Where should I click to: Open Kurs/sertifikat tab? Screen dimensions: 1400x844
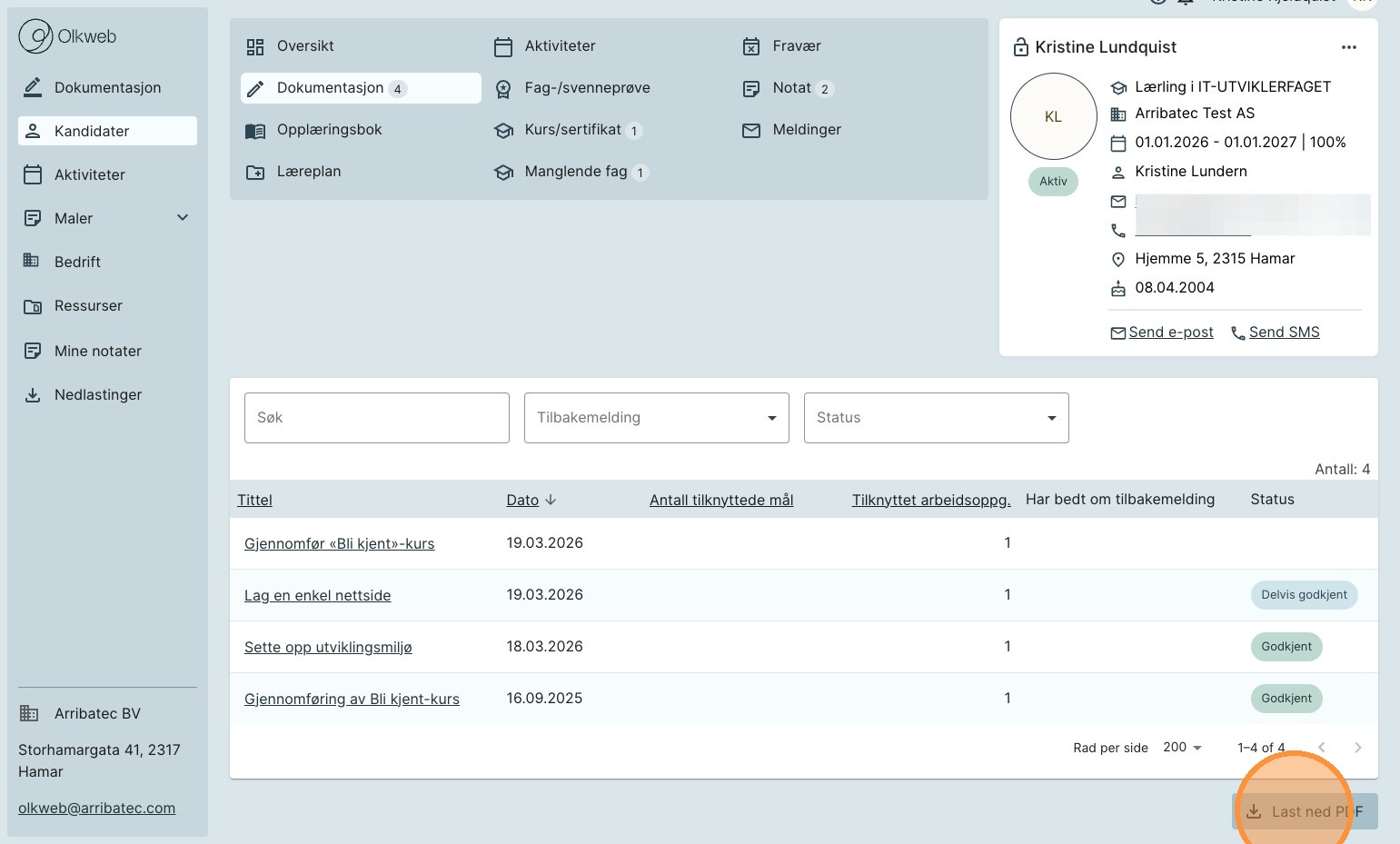pos(572,130)
